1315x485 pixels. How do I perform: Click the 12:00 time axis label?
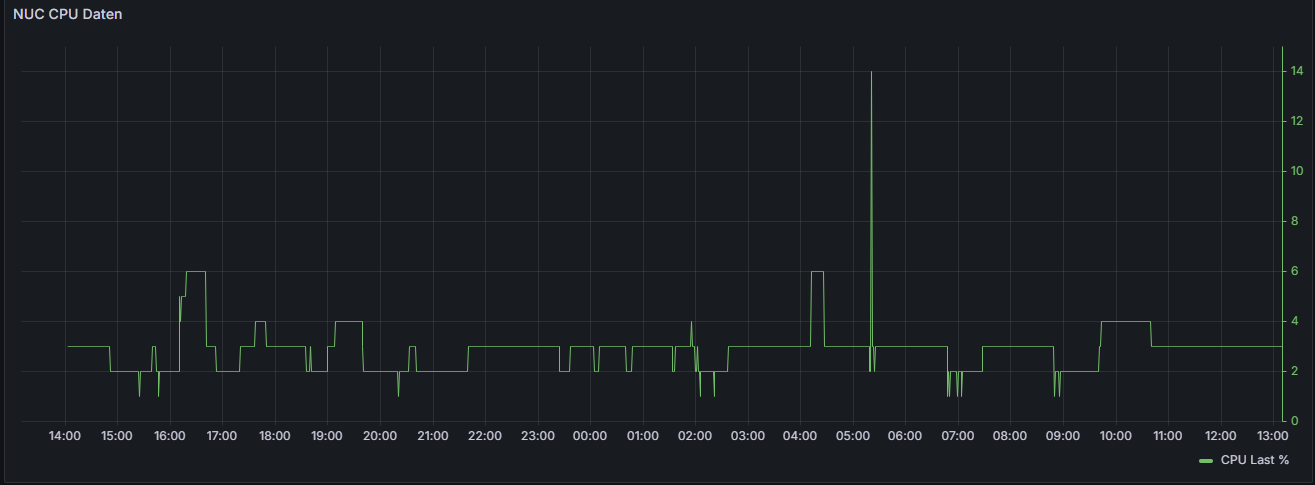coord(1220,436)
